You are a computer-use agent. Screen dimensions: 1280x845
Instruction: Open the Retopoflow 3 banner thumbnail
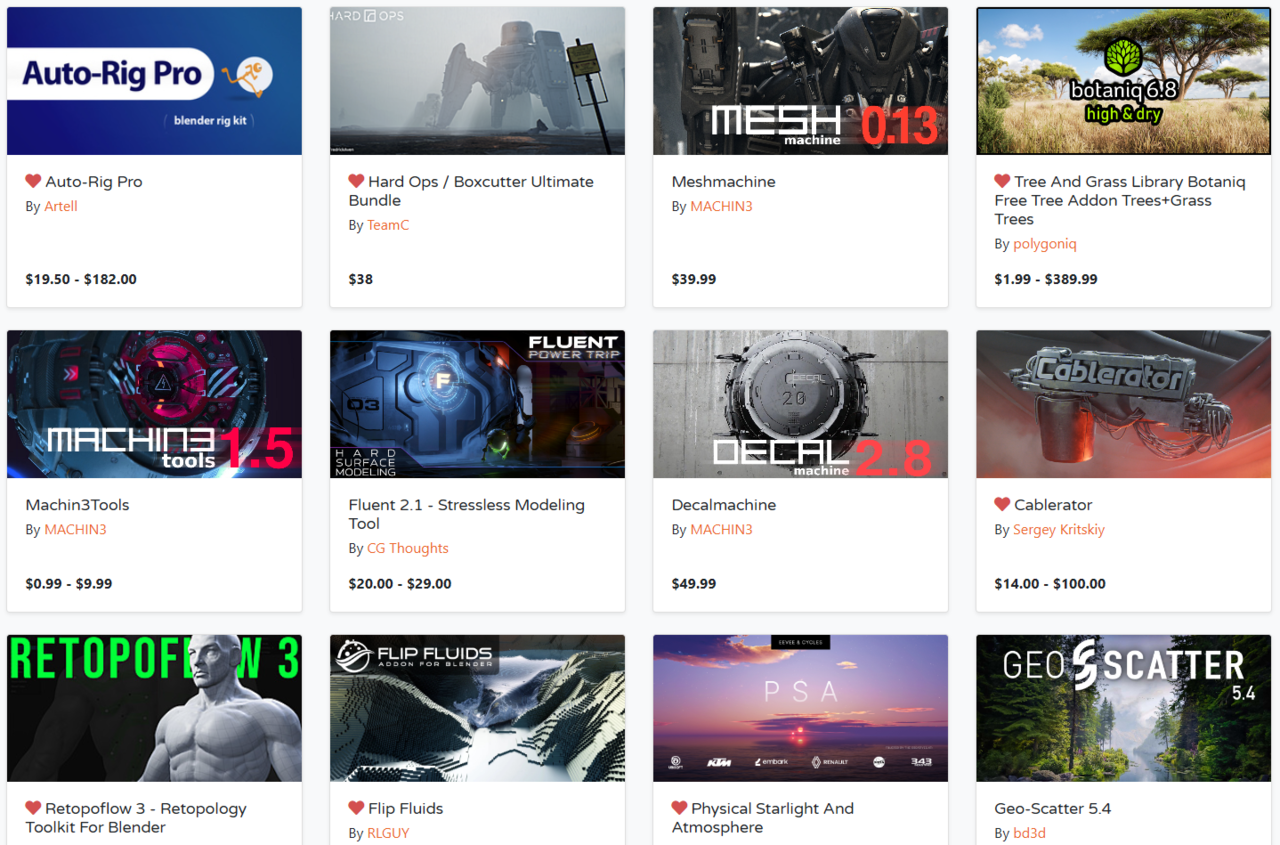click(x=154, y=708)
